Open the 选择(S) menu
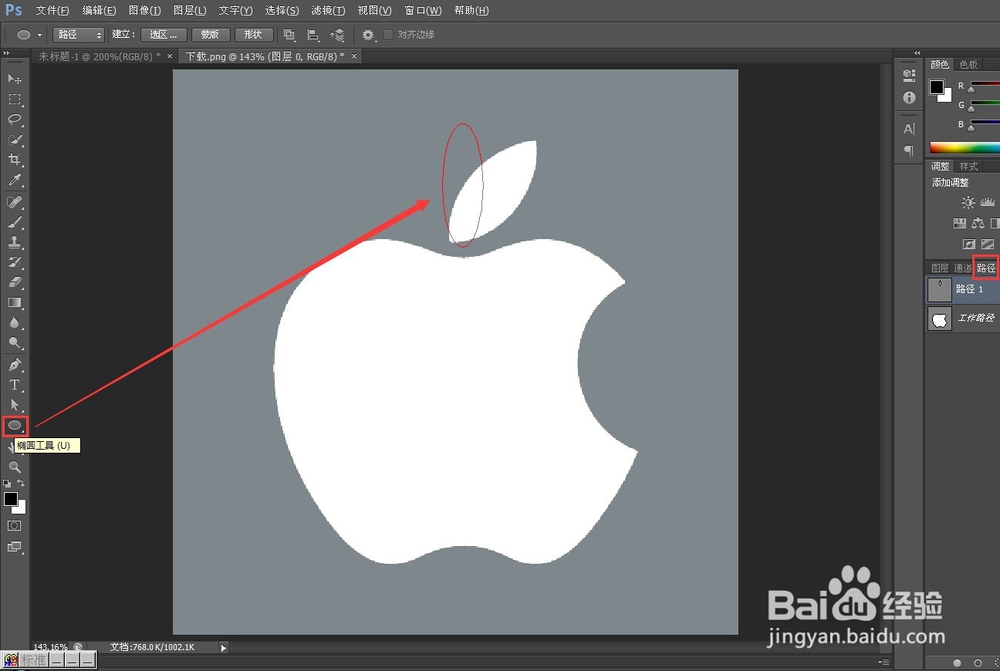The height and width of the screenshot is (671, 1000). (281, 10)
